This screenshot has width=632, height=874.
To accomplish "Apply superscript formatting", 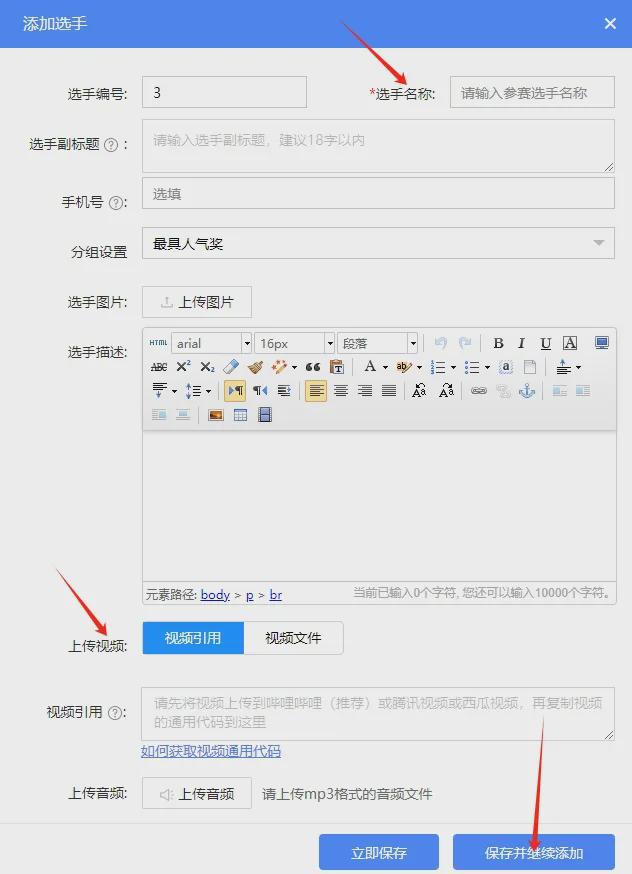I will coord(183,367).
